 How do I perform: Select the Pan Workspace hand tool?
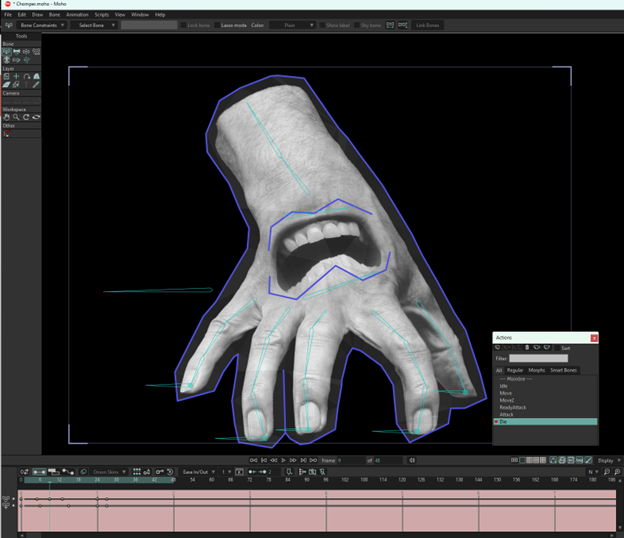(7, 117)
